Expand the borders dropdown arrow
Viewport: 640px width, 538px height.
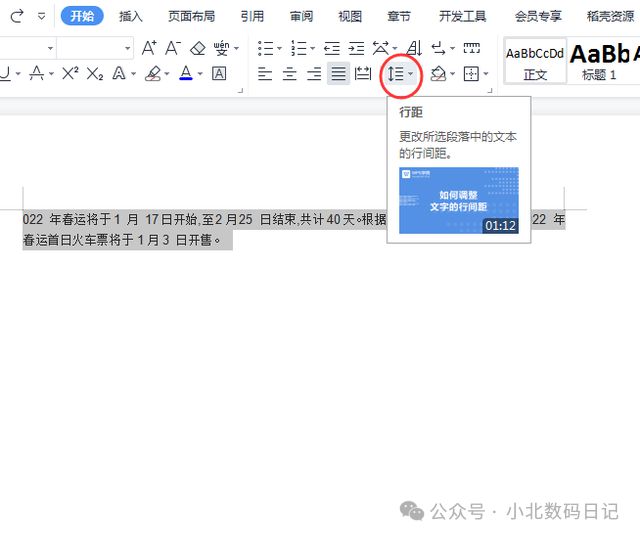pyautogui.click(x=486, y=74)
